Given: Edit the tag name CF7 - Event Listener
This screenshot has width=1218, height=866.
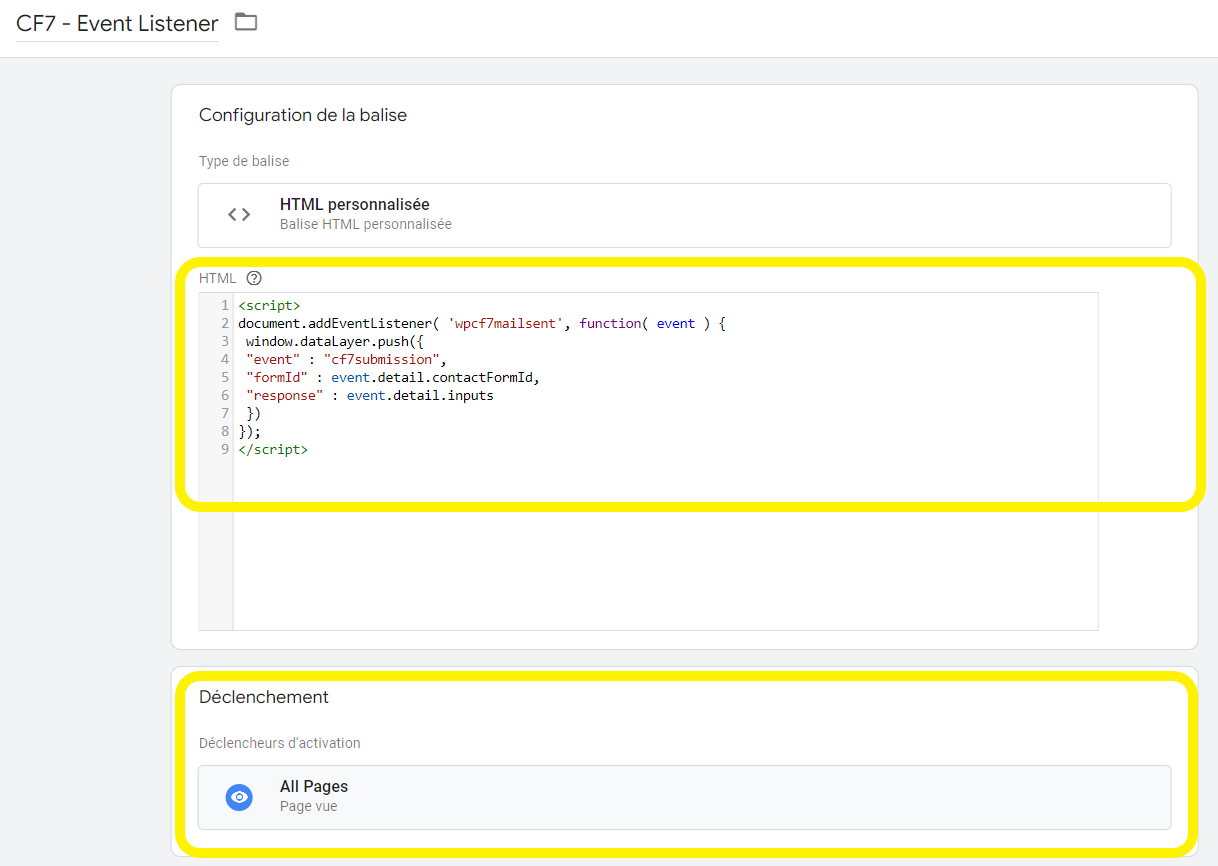Looking at the screenshot, I should point(117,24).
